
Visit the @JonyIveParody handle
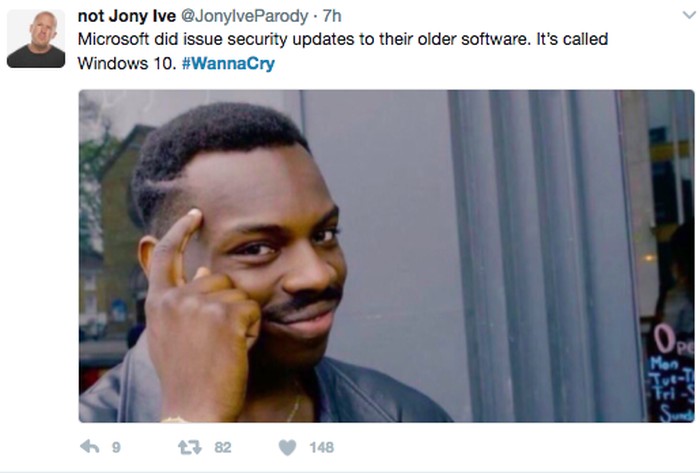[244, 17]
